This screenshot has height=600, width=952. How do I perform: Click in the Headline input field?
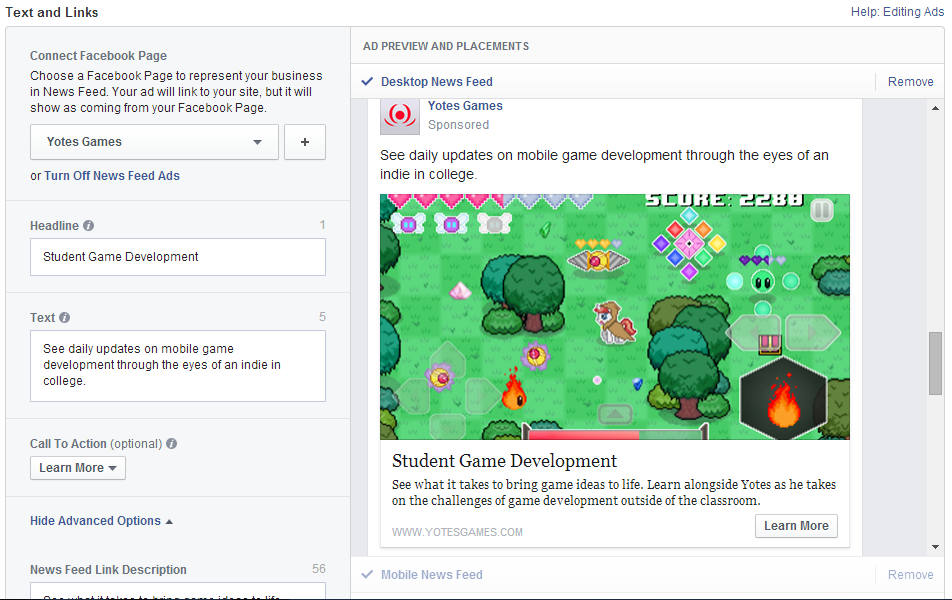coord(178,257)
